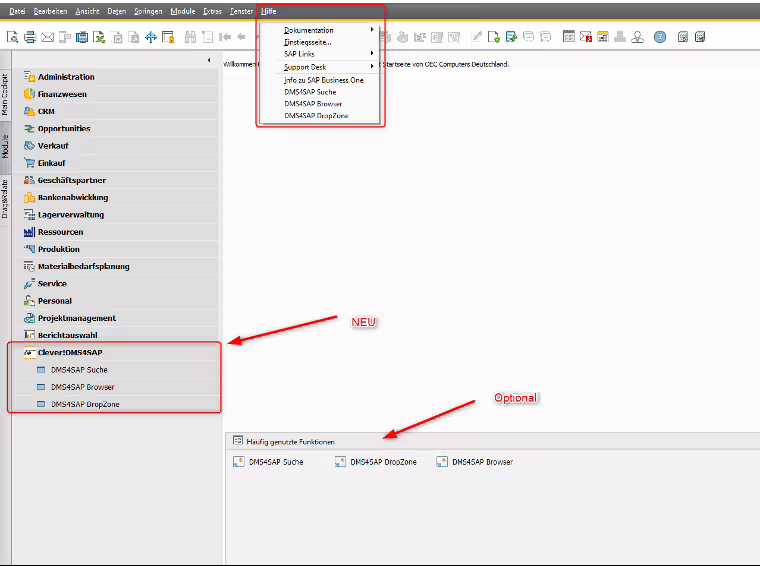The width and height of the screenshot is (760, 566).
Task: Switch to the Main Cockpit side tab
Action: click(x=5, y=95)
